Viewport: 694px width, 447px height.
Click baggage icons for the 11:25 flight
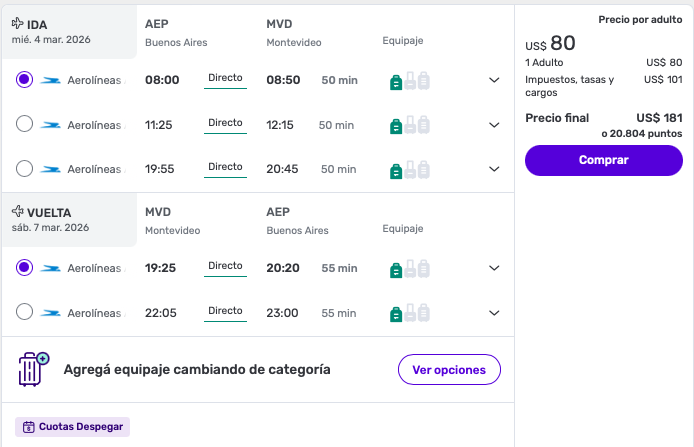tap(409, 125)
